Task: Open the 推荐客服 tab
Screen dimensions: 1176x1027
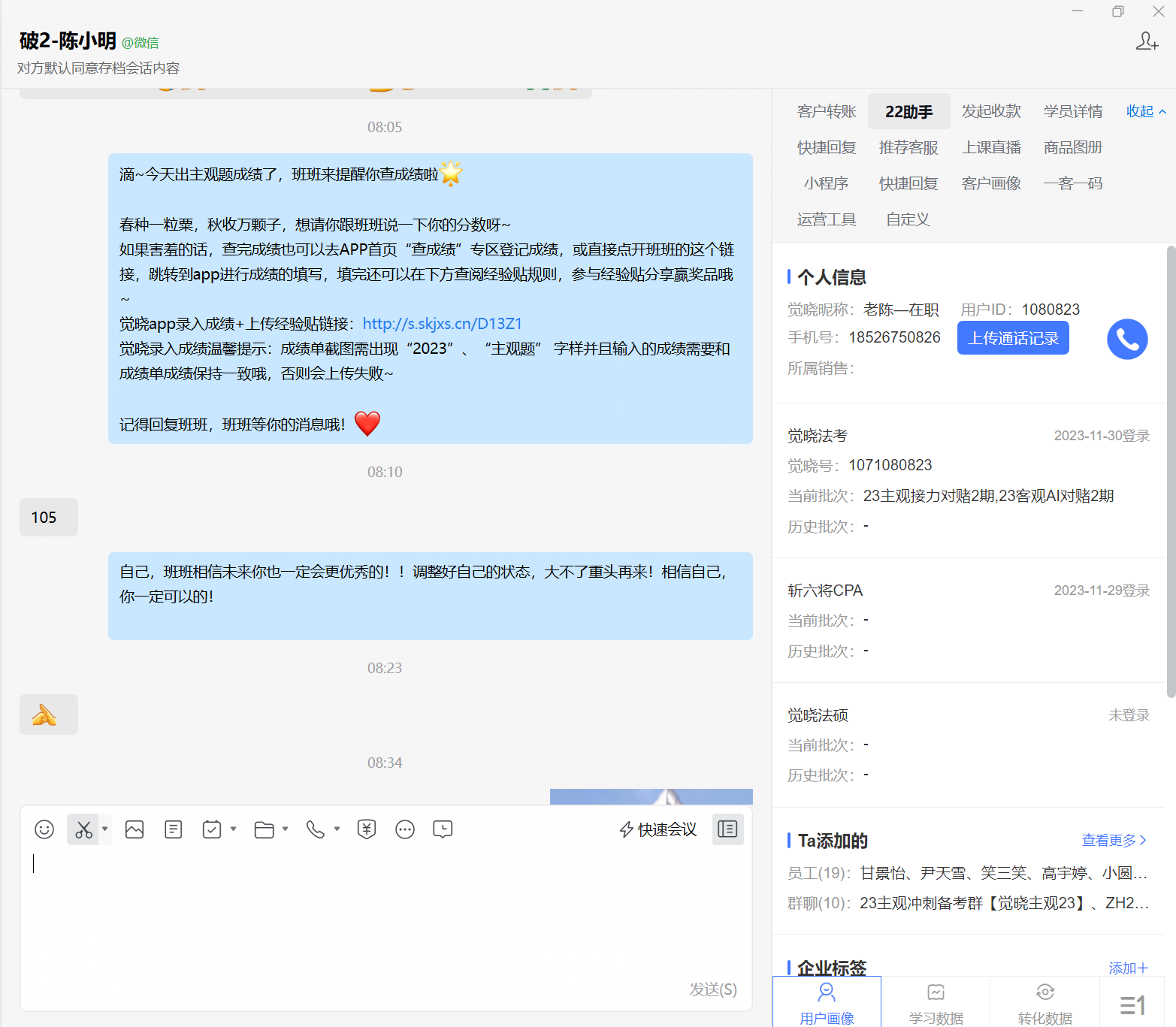Action: coord(908,148)
